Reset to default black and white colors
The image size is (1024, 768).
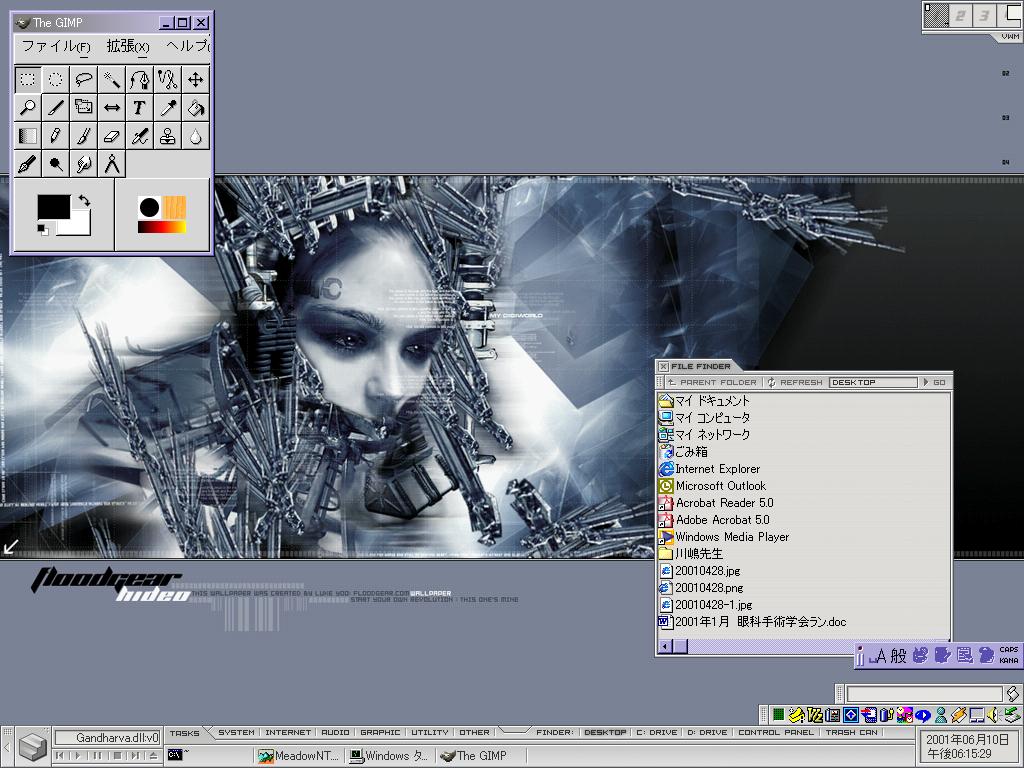(42, 229)
